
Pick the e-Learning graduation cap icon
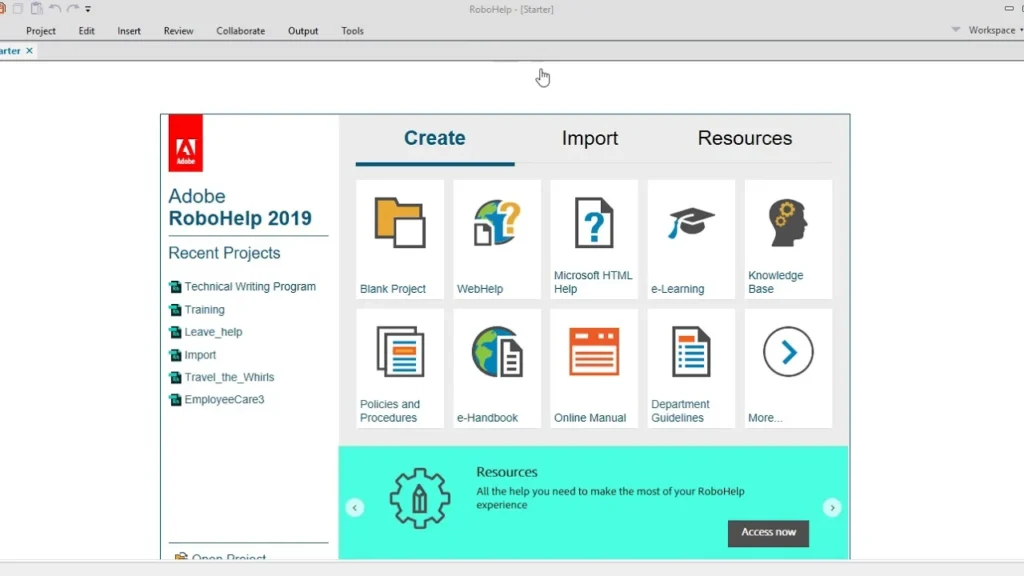tap(691, 223)
